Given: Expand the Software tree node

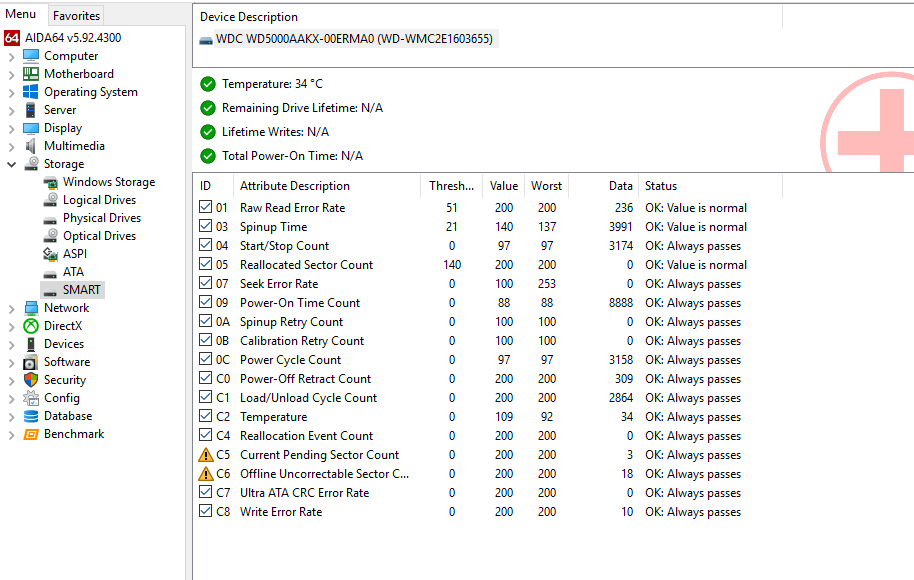Looking at the screenshot, I should click(12, 363).
